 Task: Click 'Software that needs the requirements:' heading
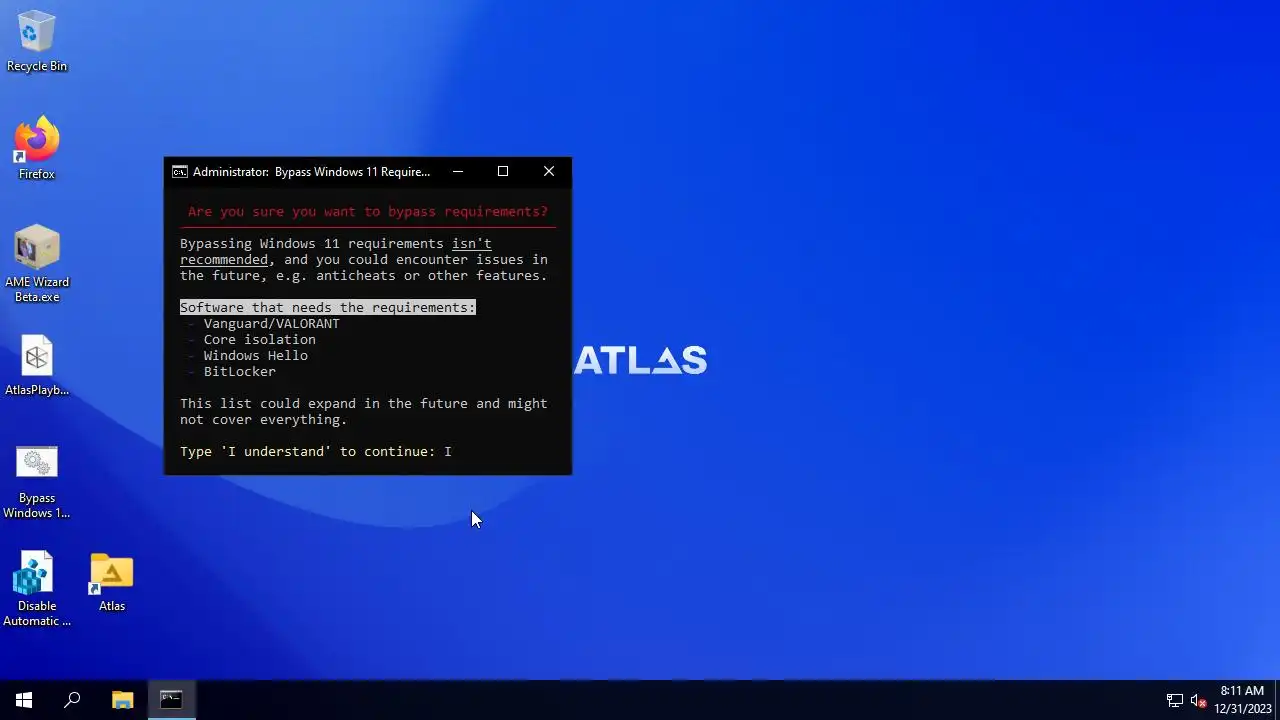click(x=328, y=308)
